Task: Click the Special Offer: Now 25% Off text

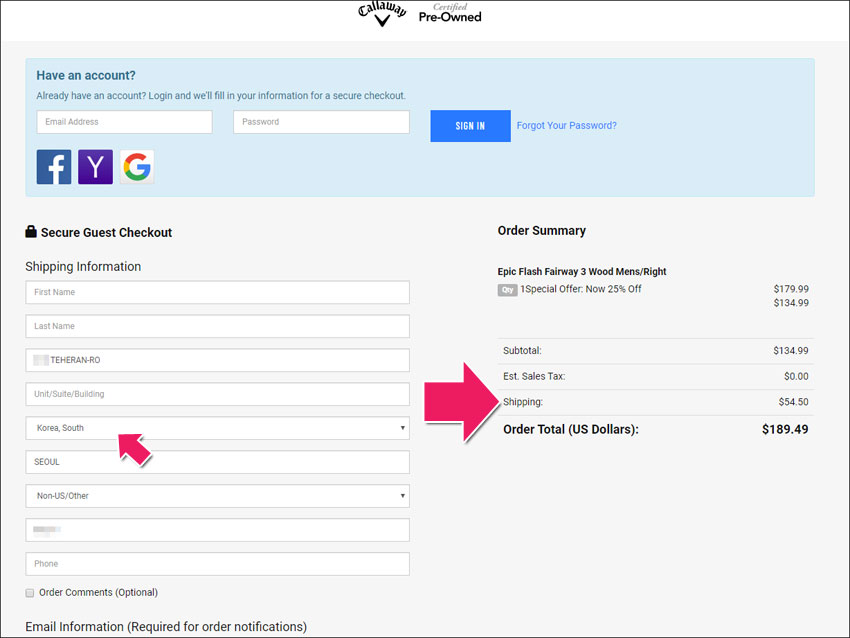Action: tap(583, 289)
